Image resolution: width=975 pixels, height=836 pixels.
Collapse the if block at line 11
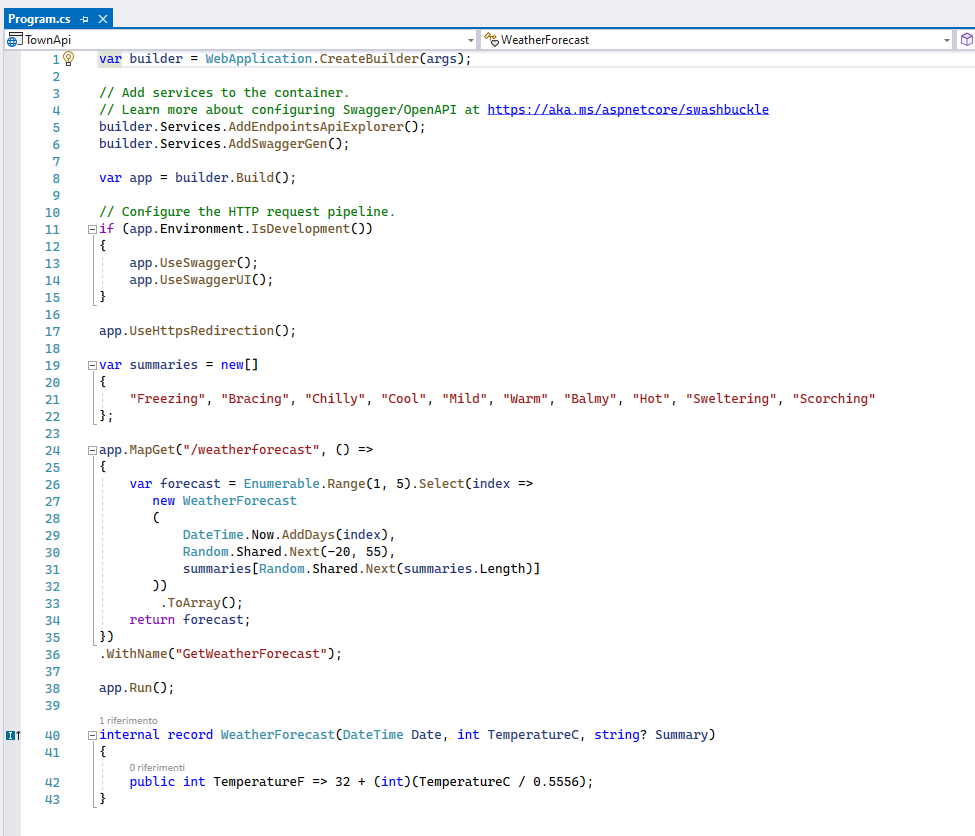click(90, 228)
